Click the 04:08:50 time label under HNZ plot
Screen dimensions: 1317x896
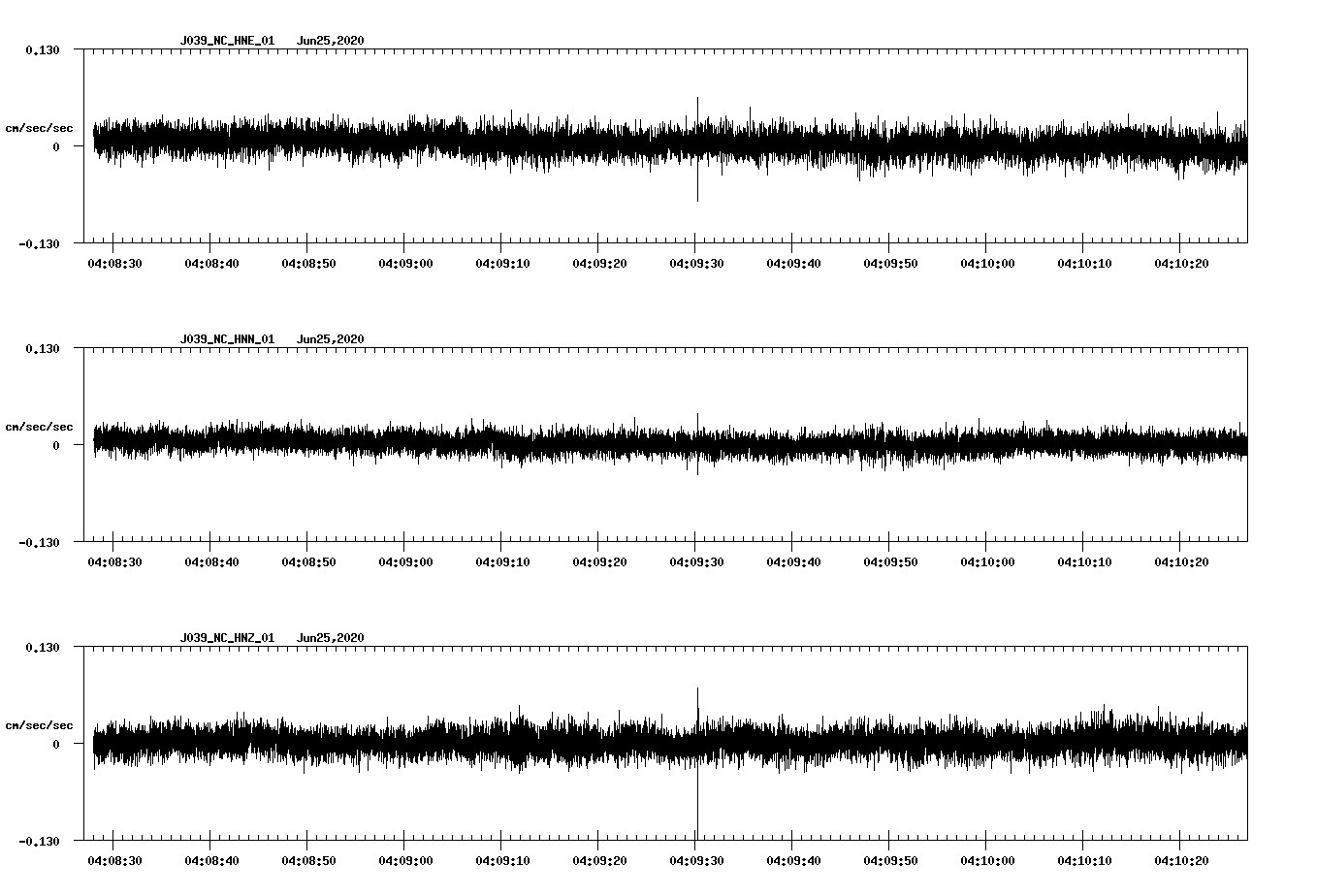point(308,860)
